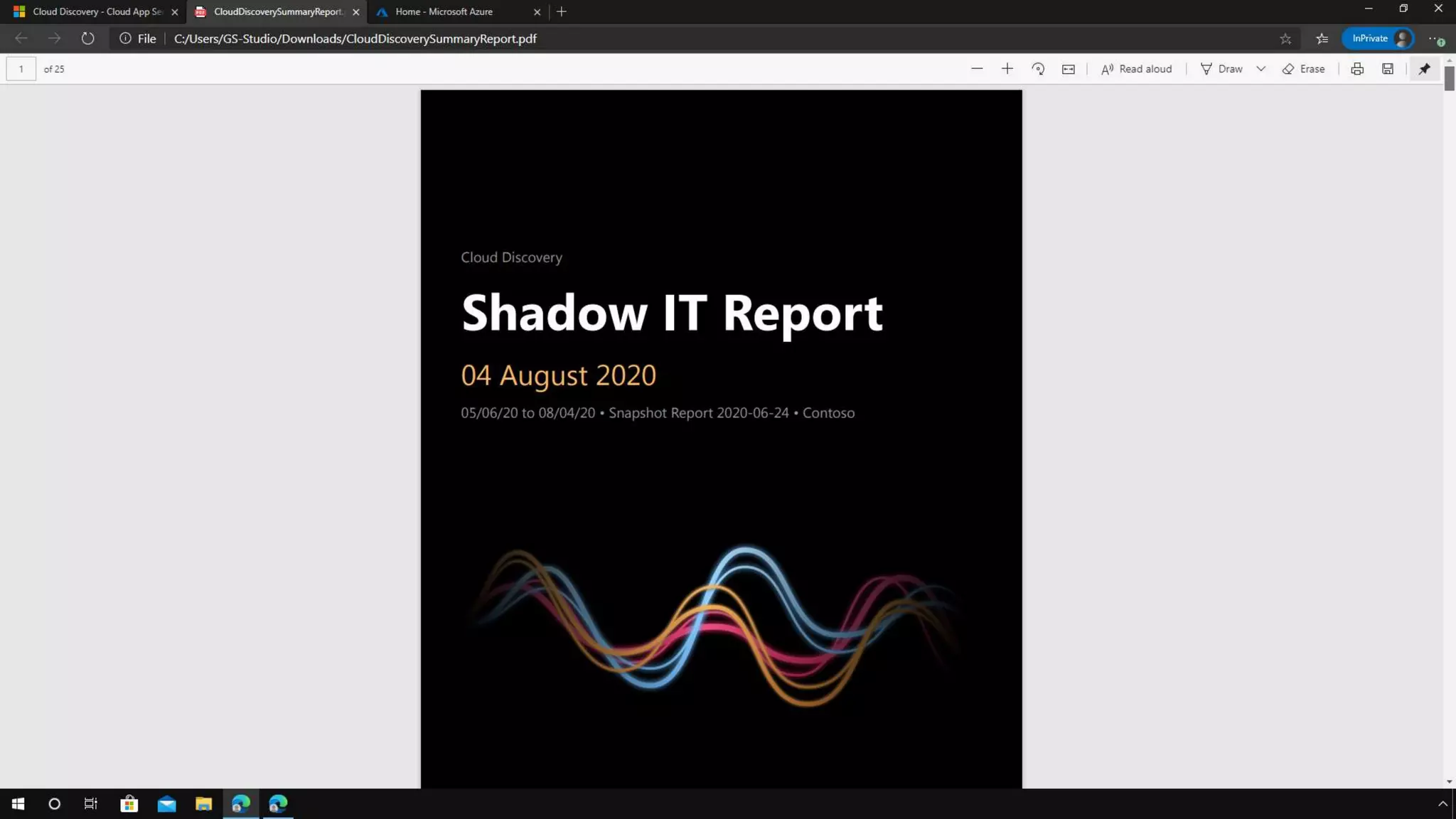The image size is (1456, 819).
Task: Add this page to favorites star
Action: 1285,38
